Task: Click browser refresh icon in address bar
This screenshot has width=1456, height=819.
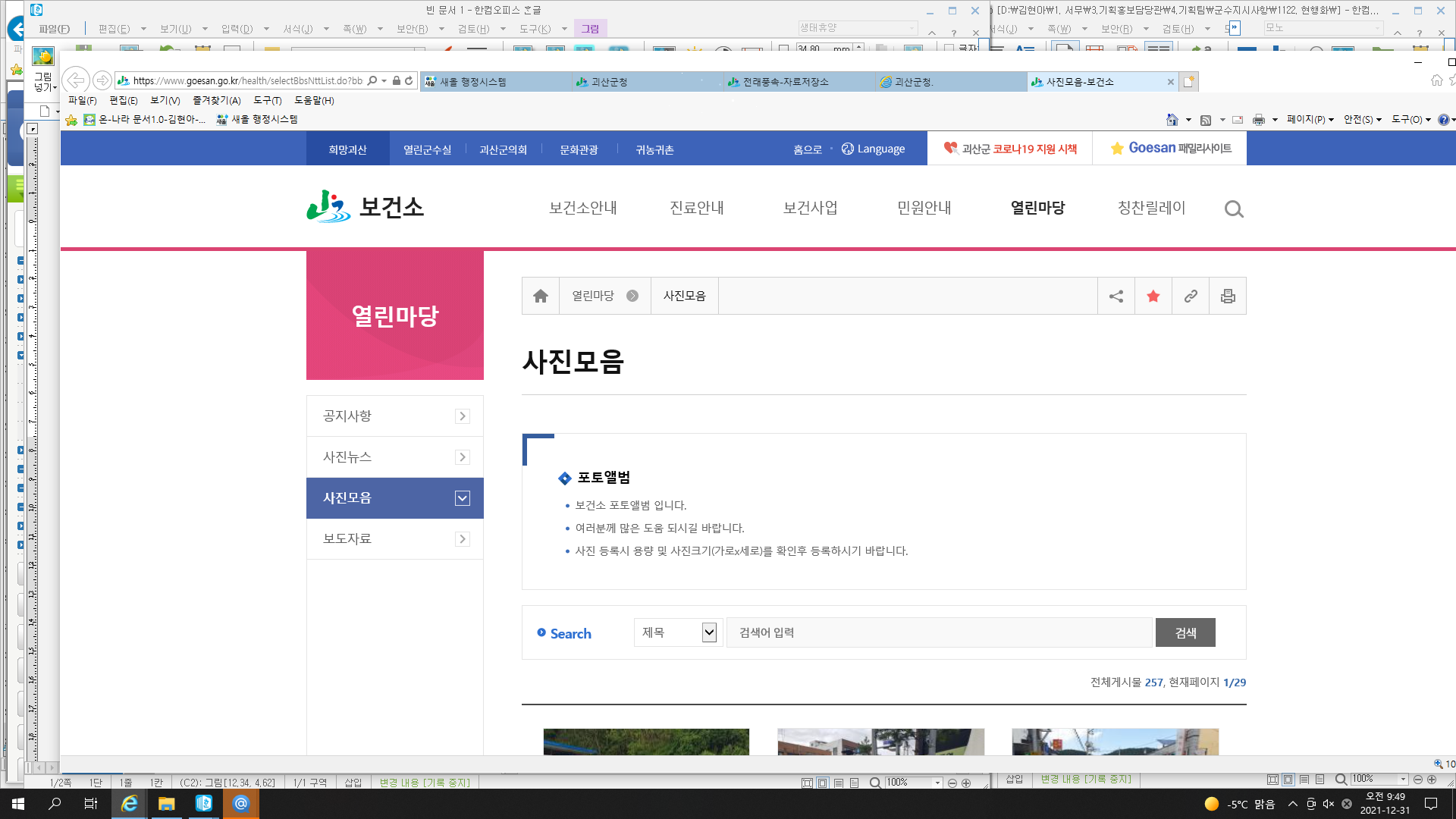Action: [409, 81]
